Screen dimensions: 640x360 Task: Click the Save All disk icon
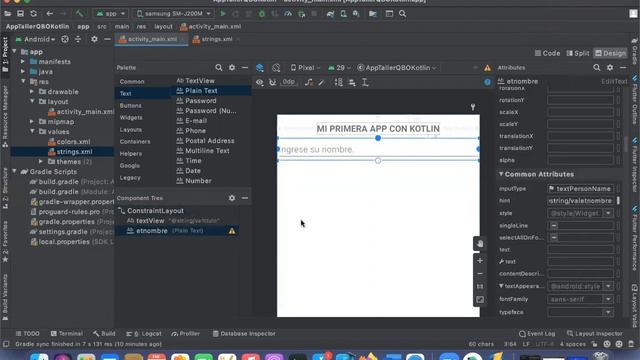(20, 13)
